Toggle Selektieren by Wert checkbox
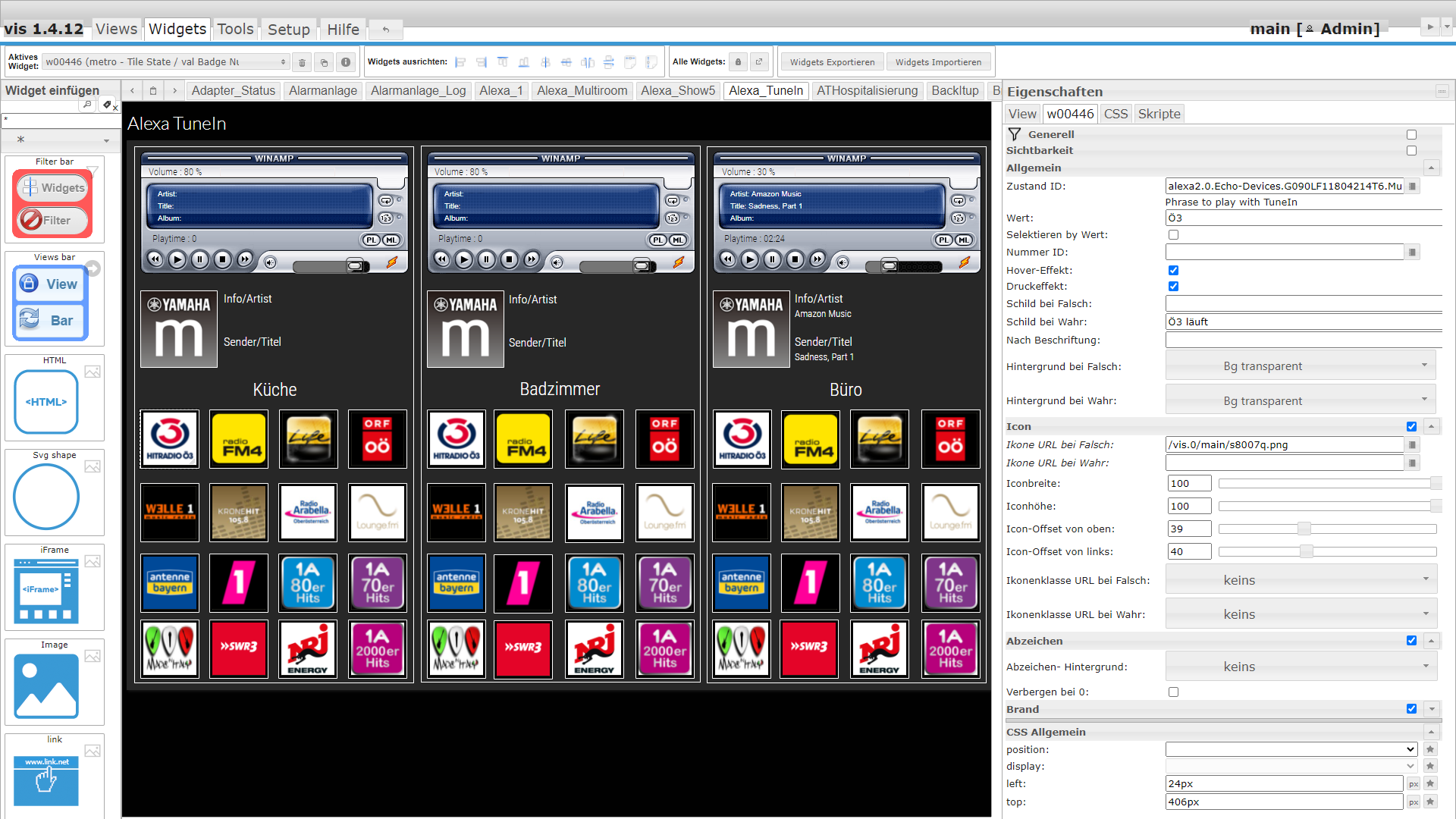Viewport: 1456px width, 819px height. 1173,235
